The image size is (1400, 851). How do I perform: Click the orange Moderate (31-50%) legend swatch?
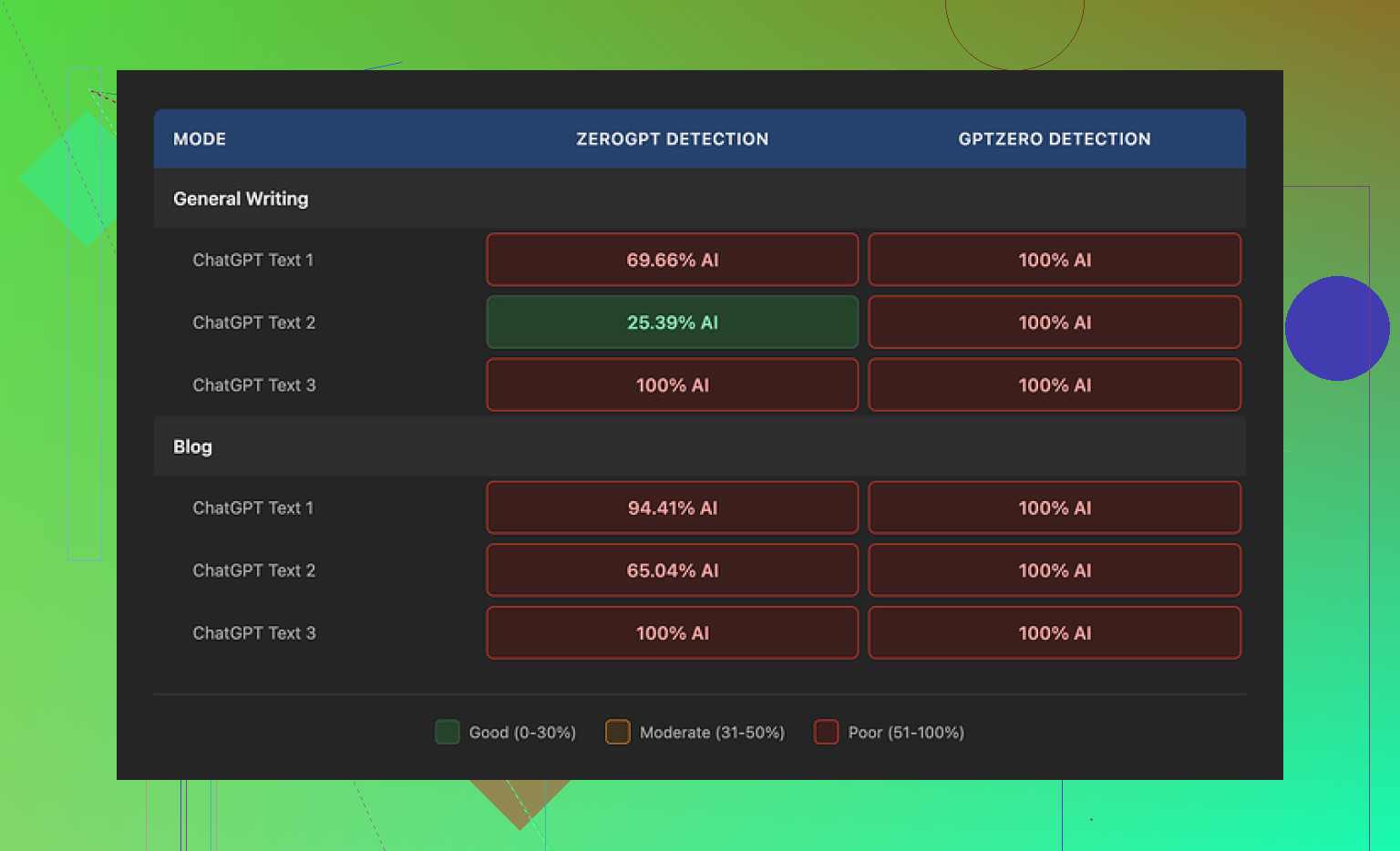[x=617, y=732]
